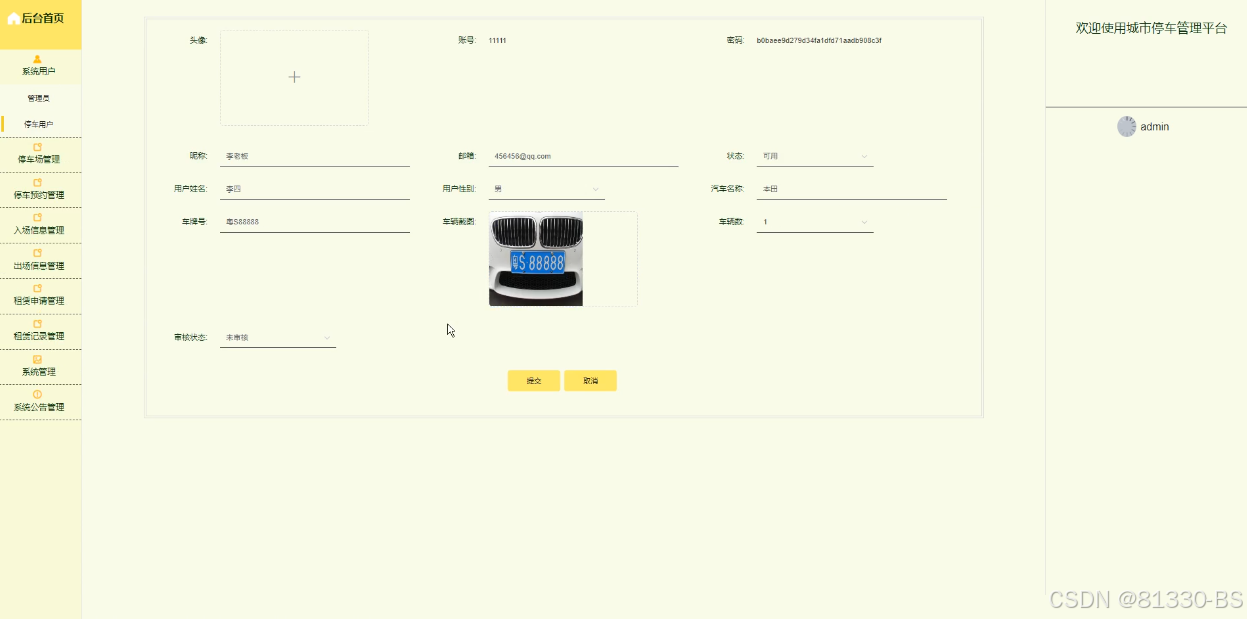Image resolution: width=1247 pixels, height=619 pixels.
Task: Click the icon above 系统管理
Action: click(x=38, y=359)
